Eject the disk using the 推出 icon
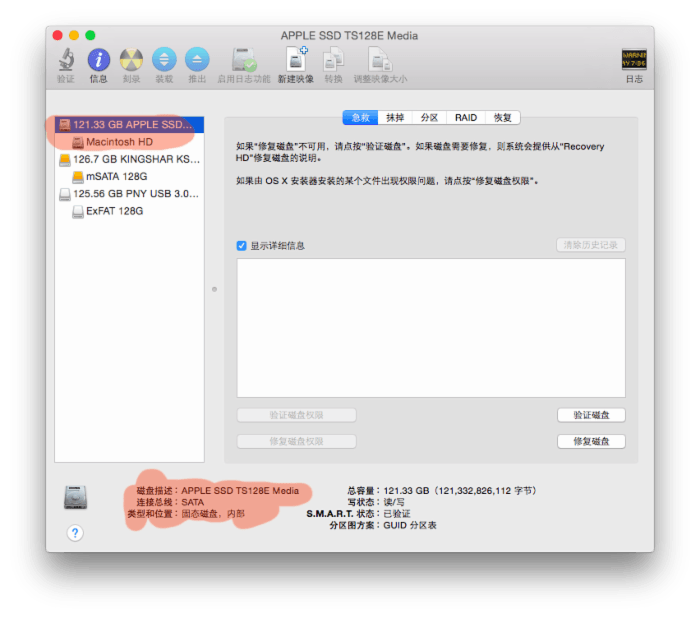 point(197,60)
